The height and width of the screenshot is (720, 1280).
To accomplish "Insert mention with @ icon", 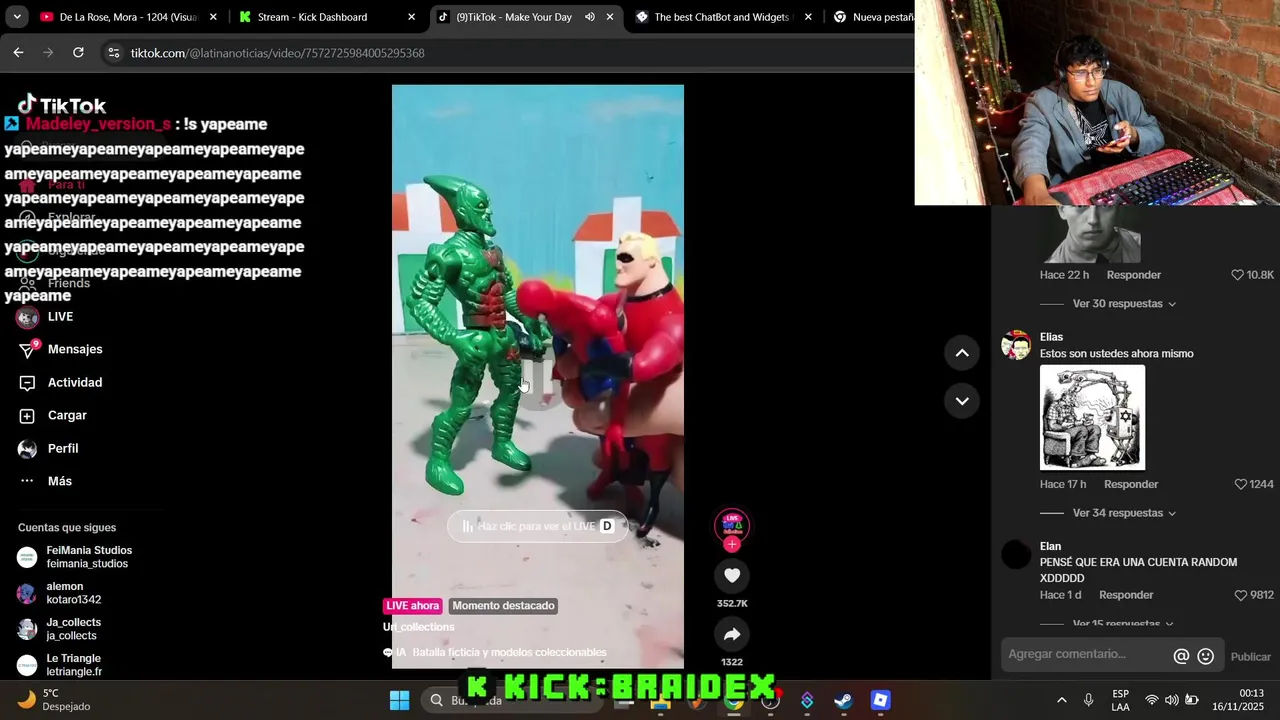I will (x=1181, y=656).
